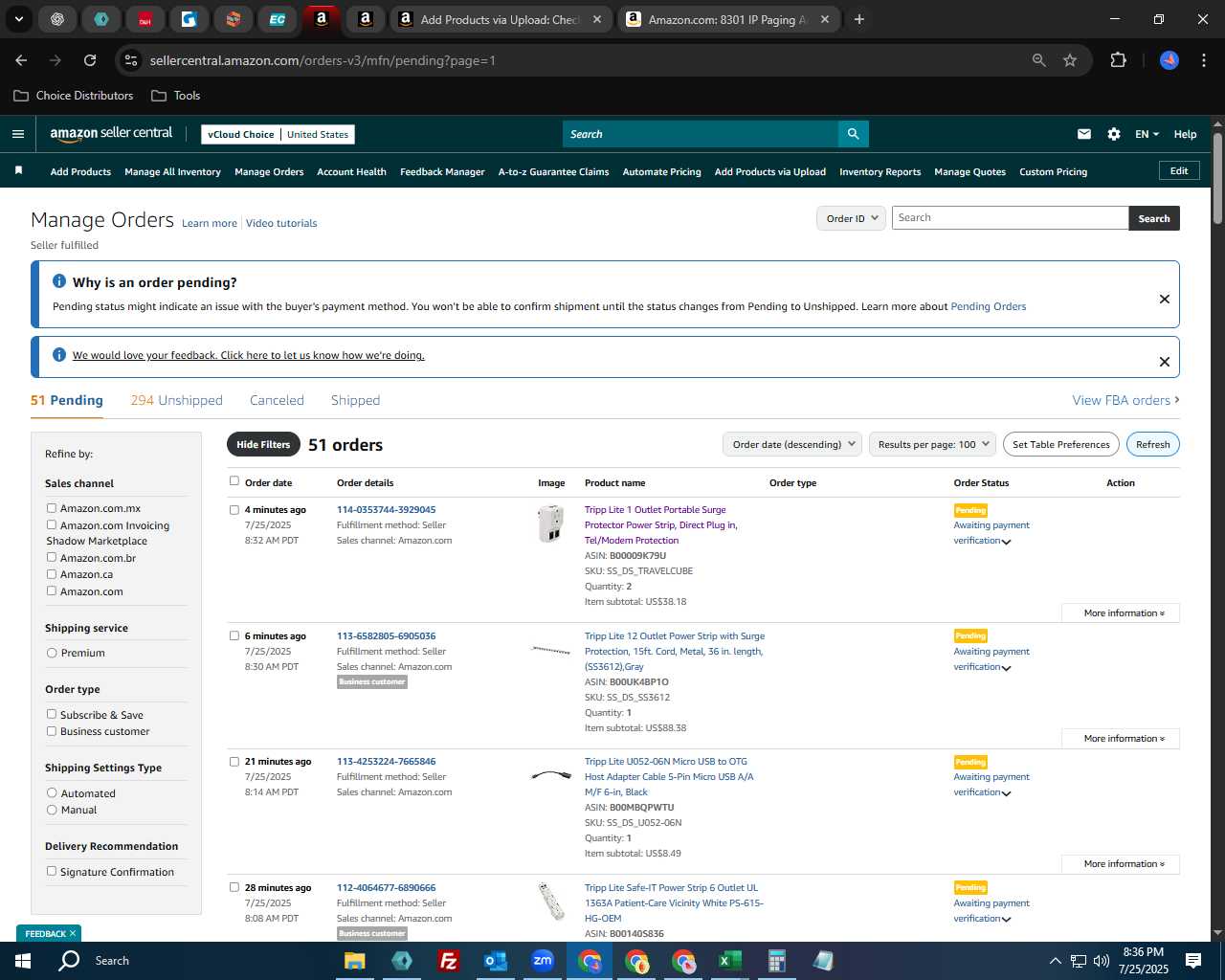Click the Seller Central top search bar
This screenshot has height=980, width=1225.
(x=700, y=134)
